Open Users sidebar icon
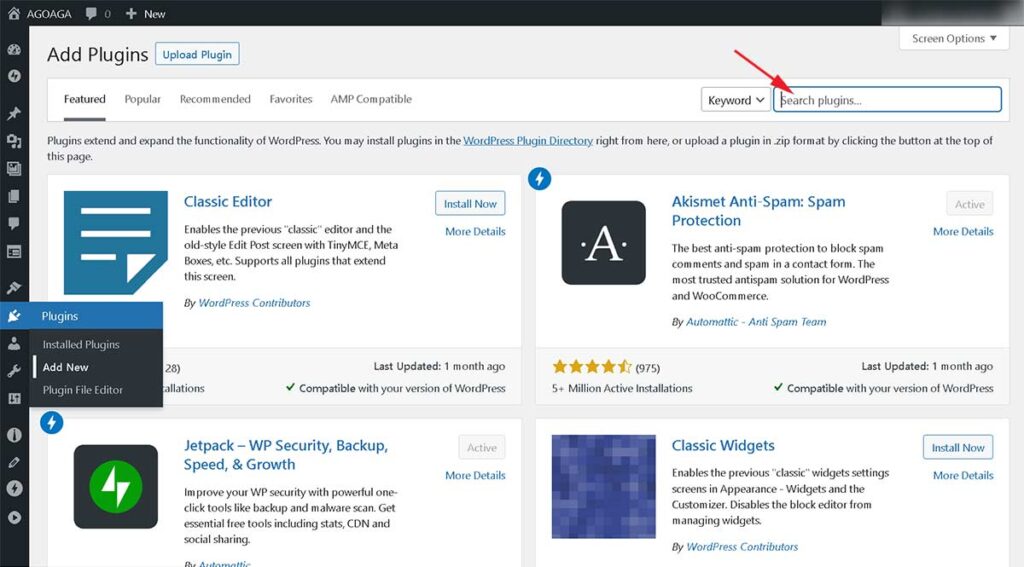Viewport: 1024px width, 567px height. (14, 344)
